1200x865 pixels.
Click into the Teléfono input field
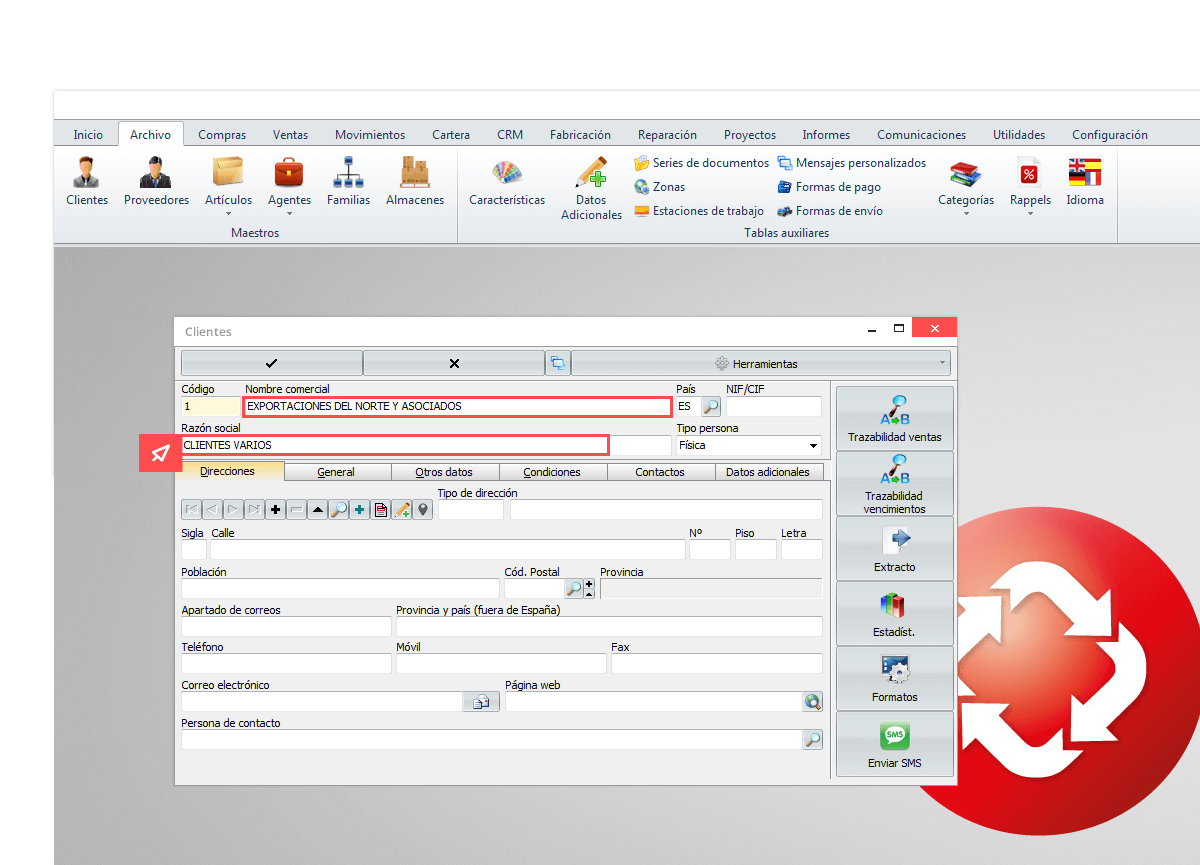point(286,664)
